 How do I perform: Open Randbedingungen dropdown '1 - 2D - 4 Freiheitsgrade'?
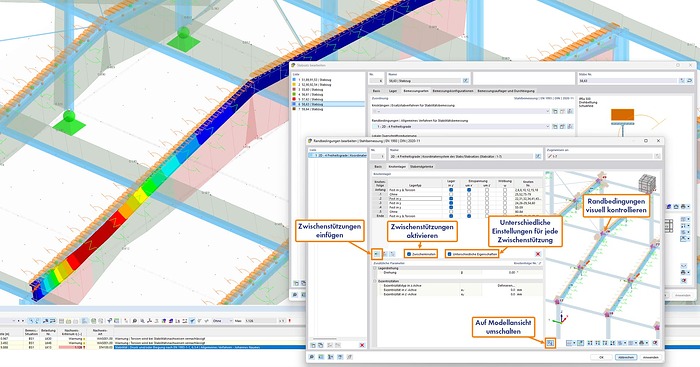[x=460, y=126]
